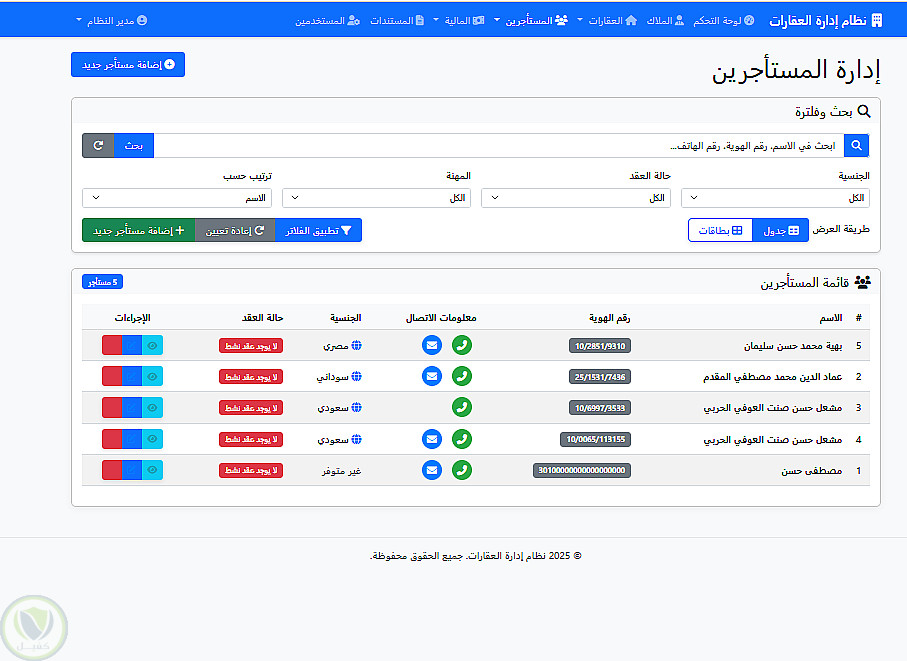Click the نظام إدارة العقارات brand logo
The width and height of the screenshot is (907, 661).
[x=825, y=21]
